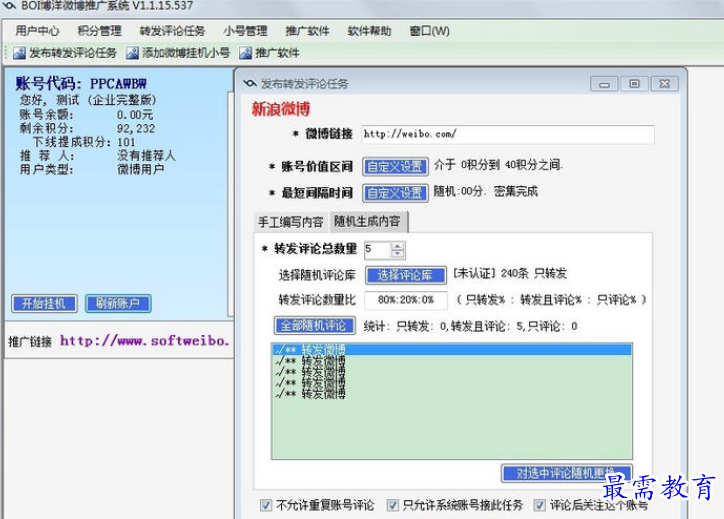
Task: Click the 转发评论总数量 number field
Action: point(377,249)
